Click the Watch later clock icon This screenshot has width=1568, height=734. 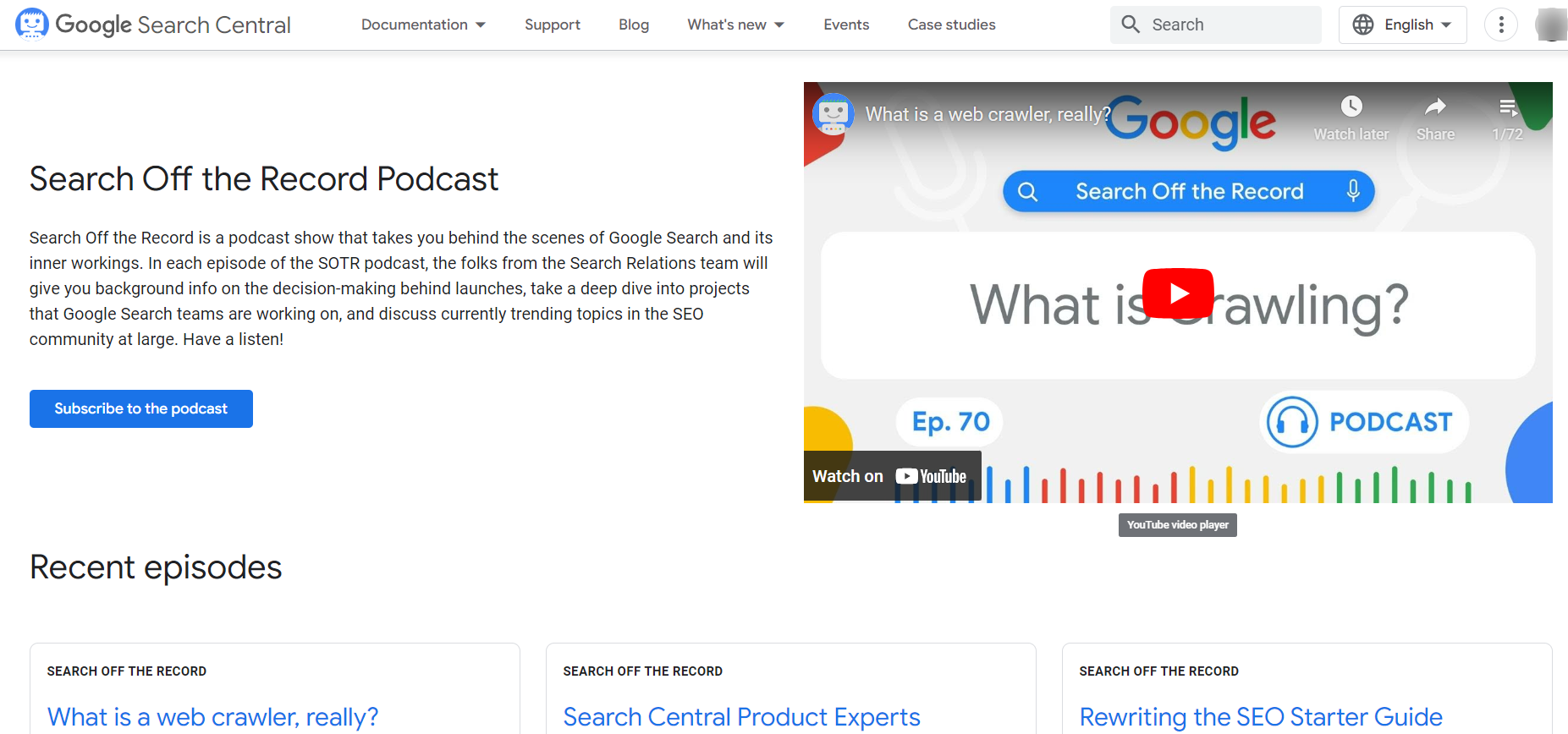tap(1351, 107)
